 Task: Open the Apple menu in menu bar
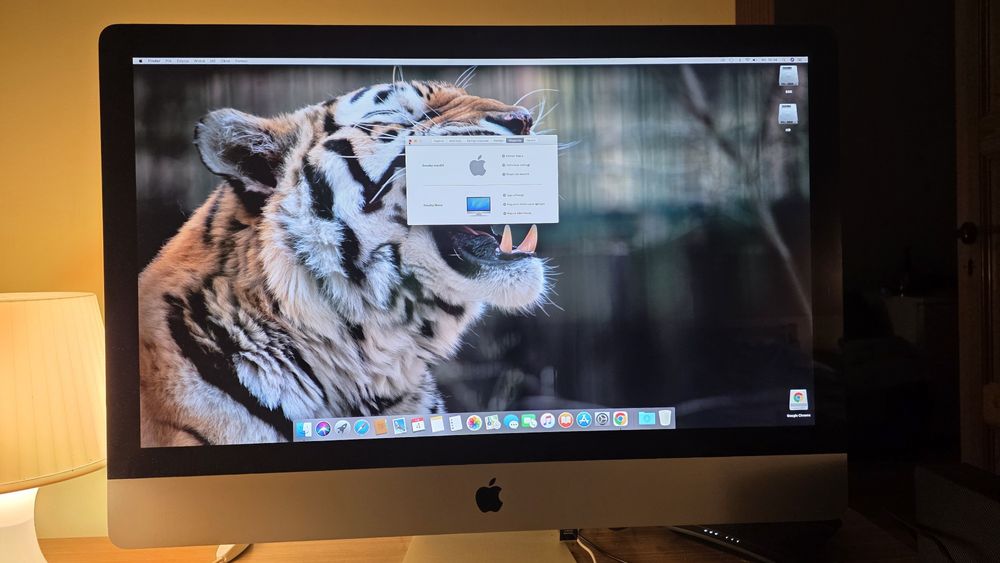pyautogui.click(x=141, y=61)
